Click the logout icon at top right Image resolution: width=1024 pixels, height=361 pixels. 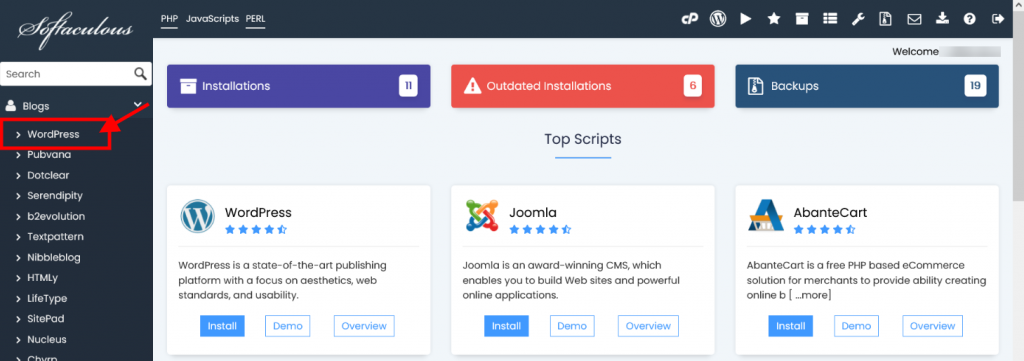tap(997, 19)
